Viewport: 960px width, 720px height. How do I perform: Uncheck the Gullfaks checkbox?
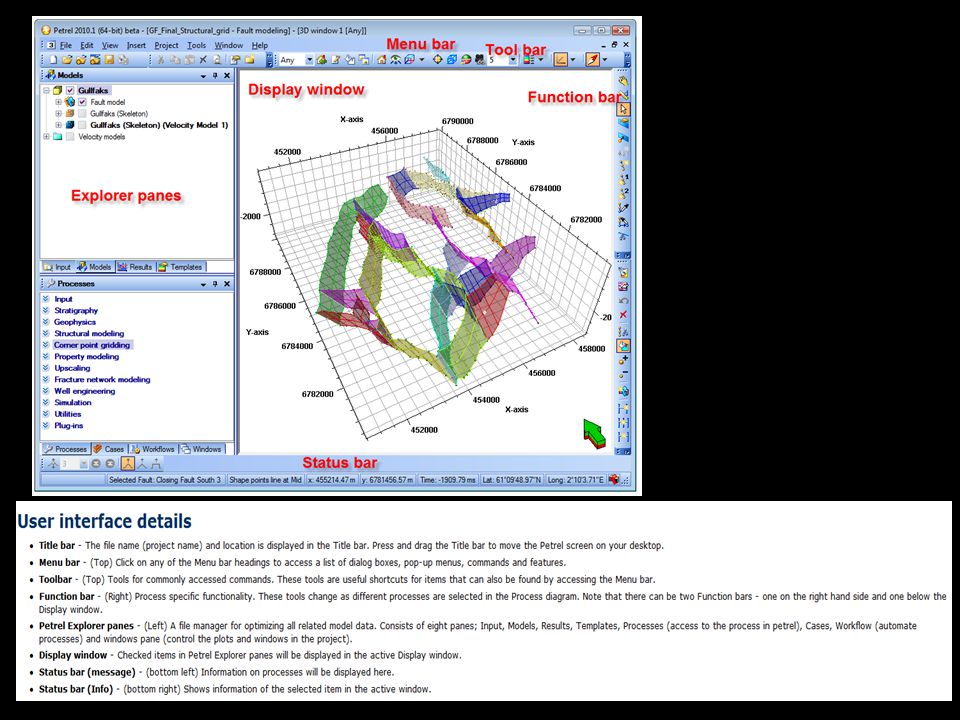point(70,91)
